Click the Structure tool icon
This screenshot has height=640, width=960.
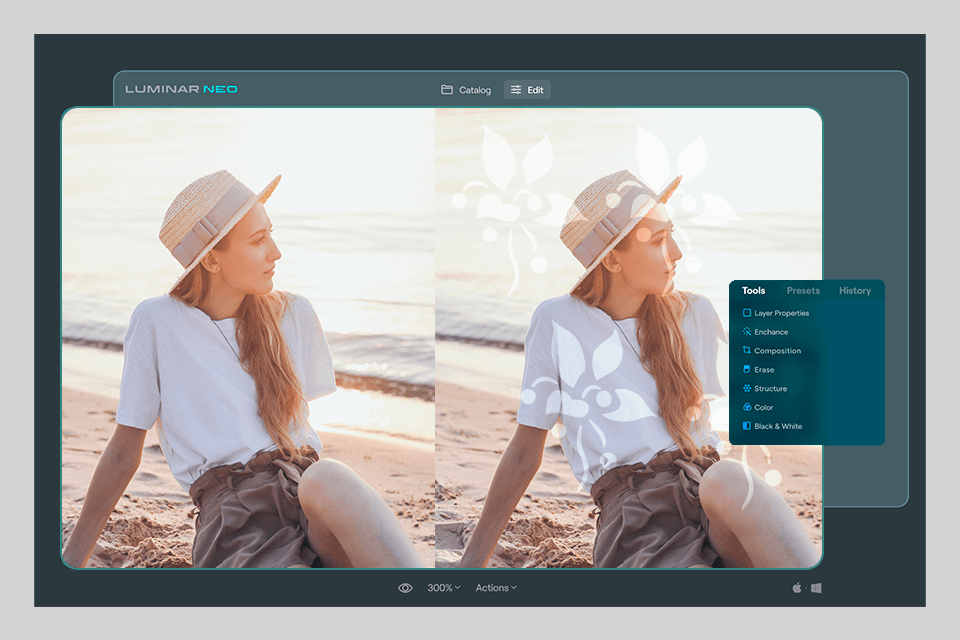coord(747,388)
